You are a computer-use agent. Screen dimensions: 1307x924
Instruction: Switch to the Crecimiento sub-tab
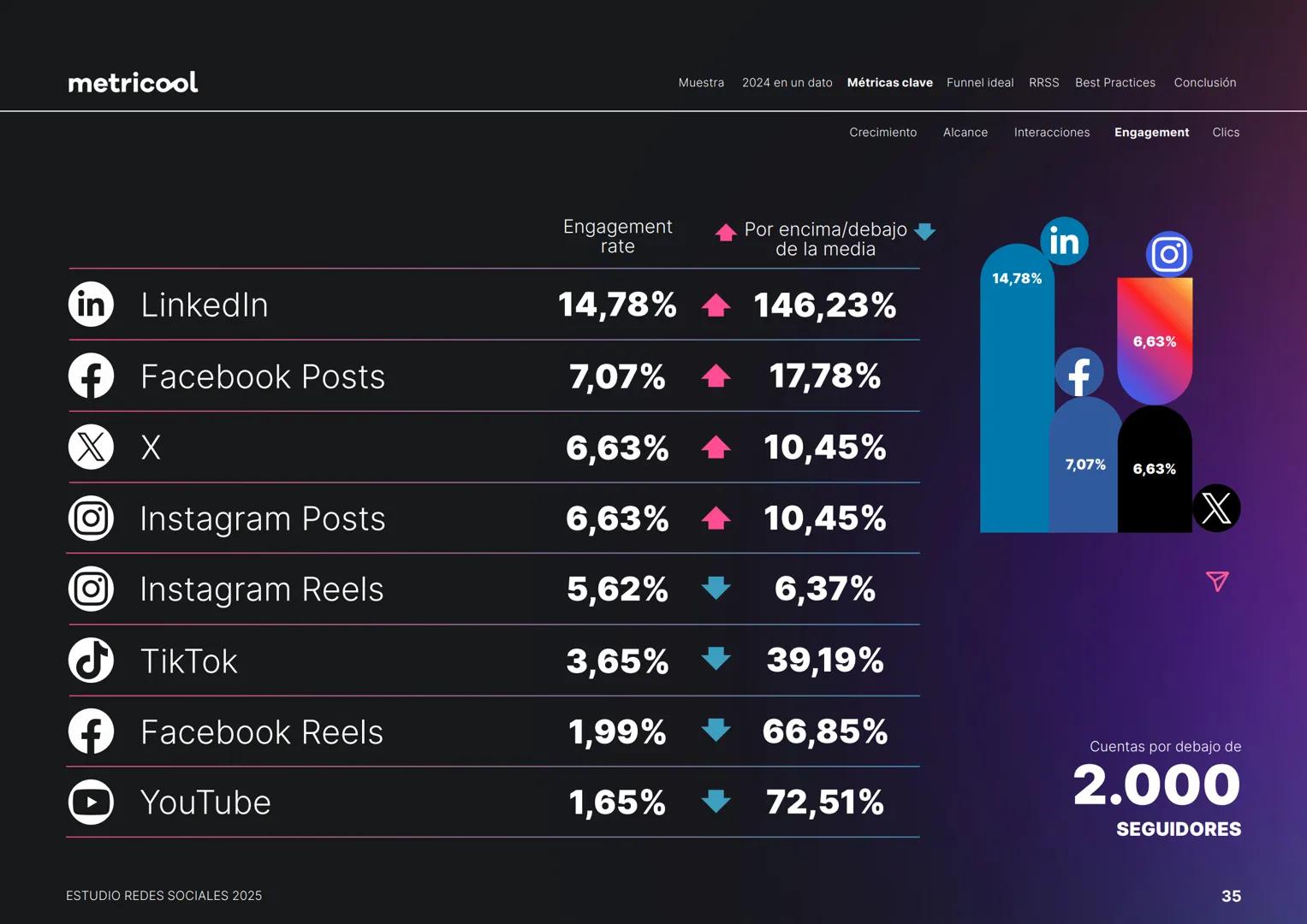882,133
